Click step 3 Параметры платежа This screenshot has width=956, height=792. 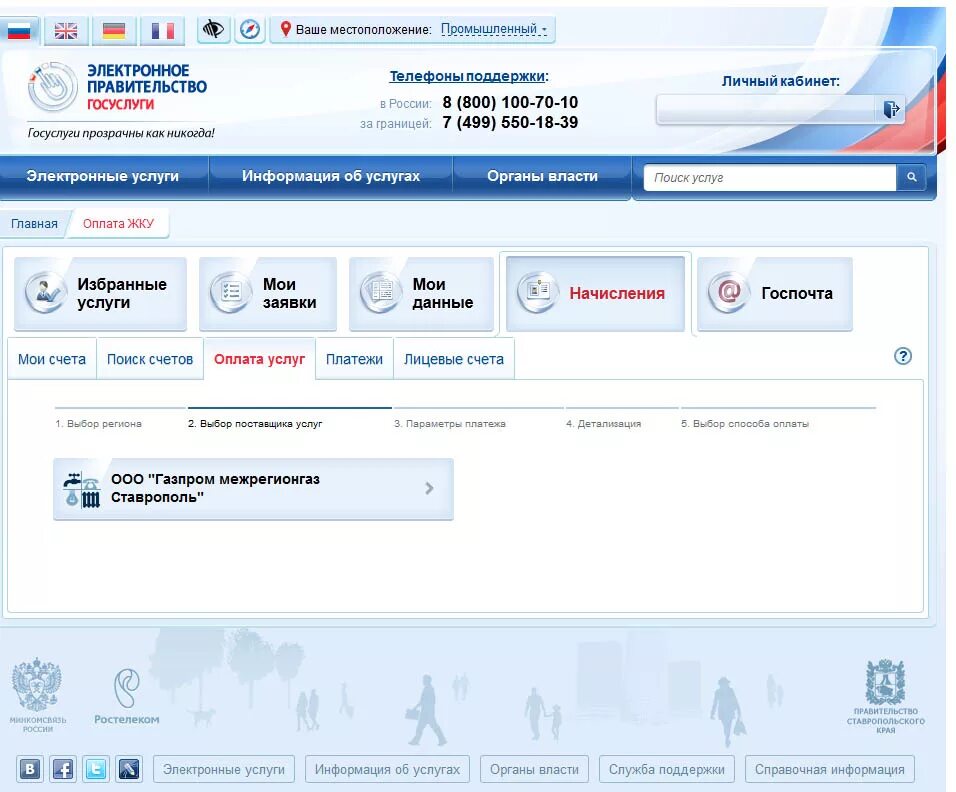[449, 424]
